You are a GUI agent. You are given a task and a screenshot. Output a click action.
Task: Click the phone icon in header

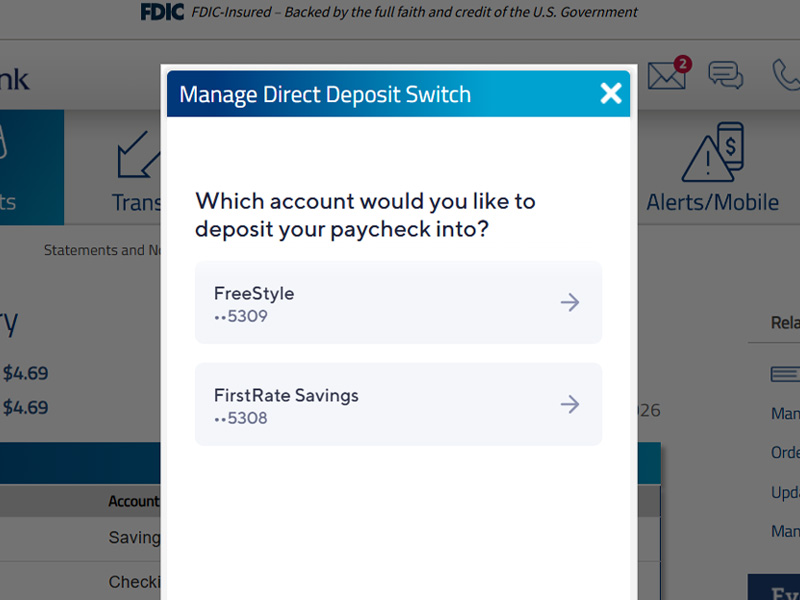point(786,75)
